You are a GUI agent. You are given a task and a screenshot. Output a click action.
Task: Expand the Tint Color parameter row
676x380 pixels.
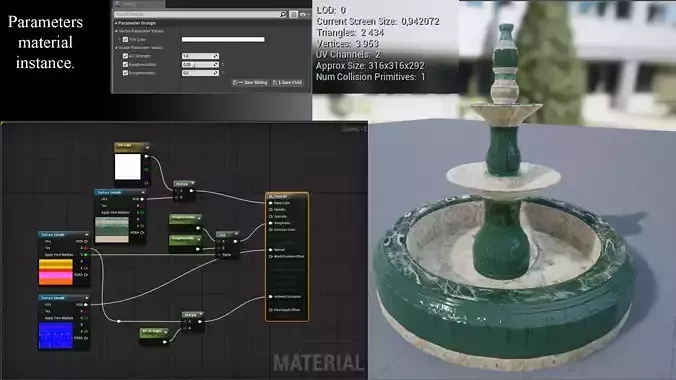119,39
